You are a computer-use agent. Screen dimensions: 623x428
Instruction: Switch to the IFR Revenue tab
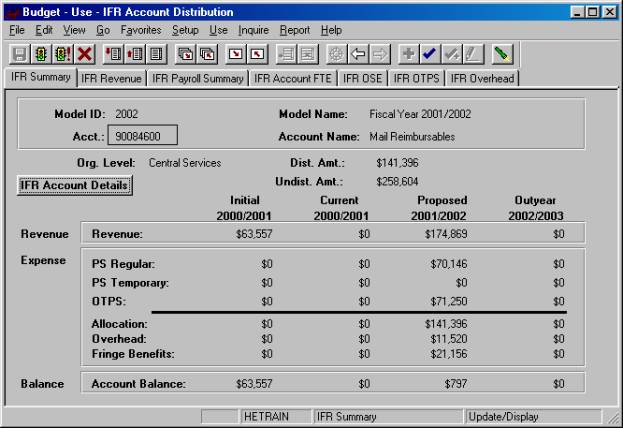coord(111,77)
